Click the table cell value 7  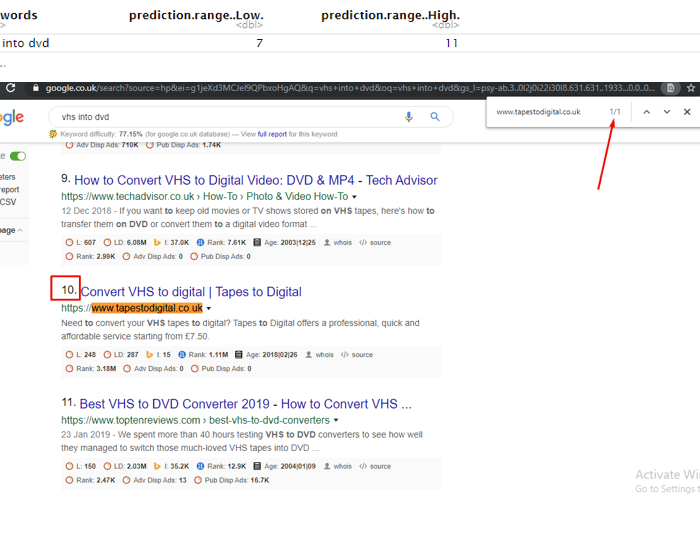(259, 43)
